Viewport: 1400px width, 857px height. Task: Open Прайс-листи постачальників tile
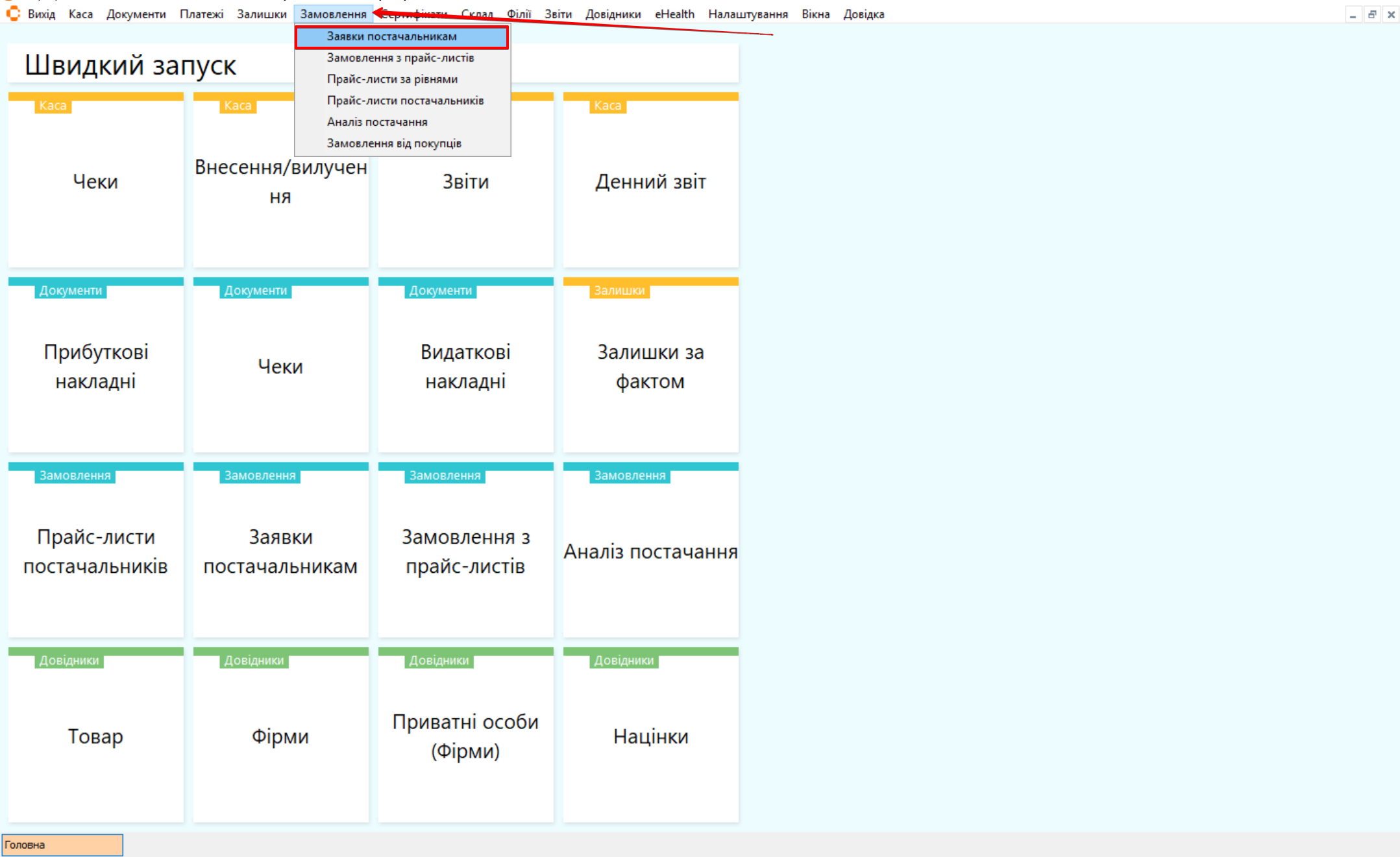point(95,551)
